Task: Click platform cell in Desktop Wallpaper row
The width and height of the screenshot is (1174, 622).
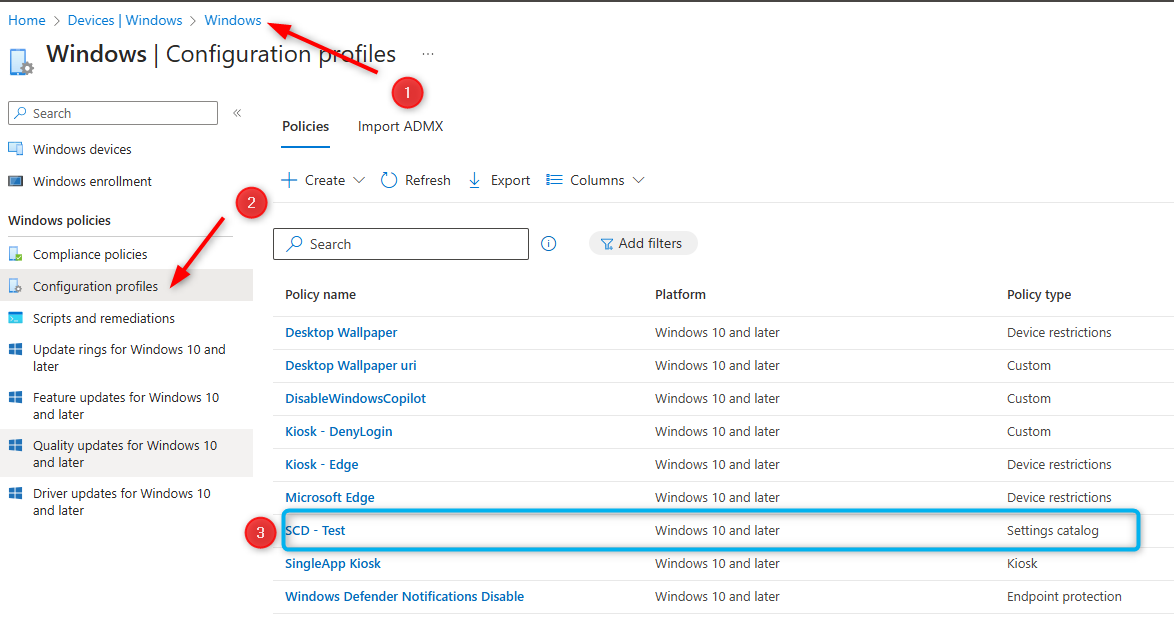Action: tap(717, 332)
